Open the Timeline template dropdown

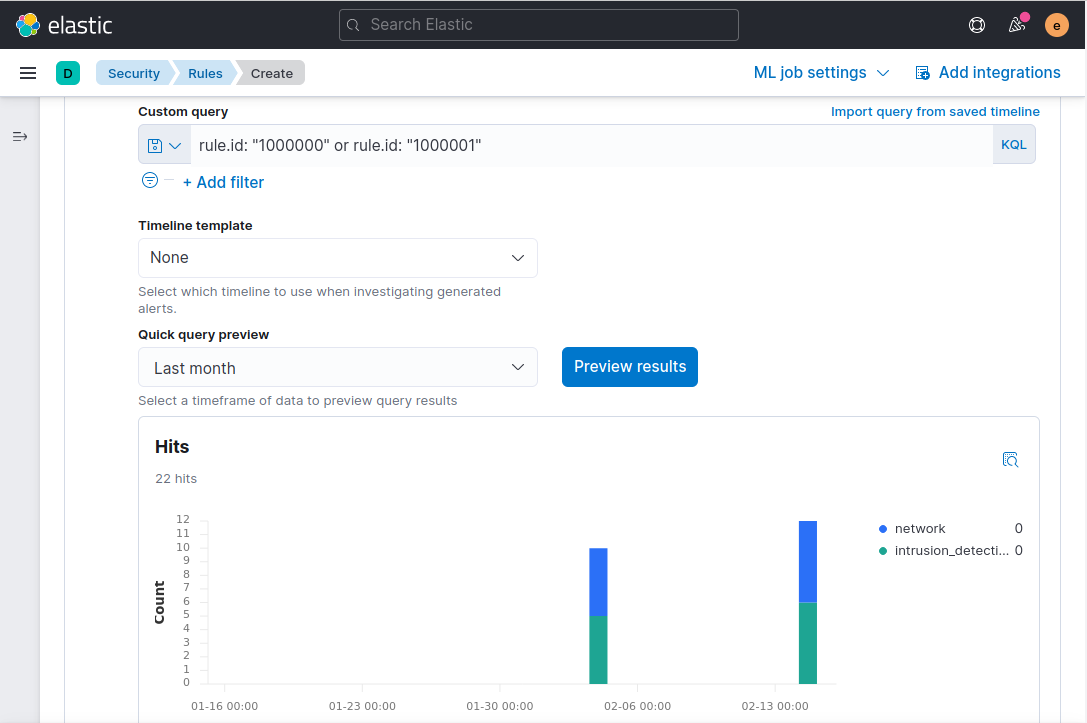pos(338,258)
